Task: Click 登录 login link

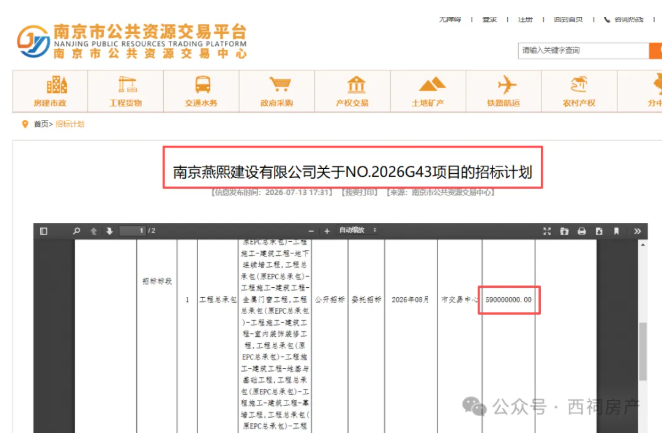Action: click(x=490, y=19)
